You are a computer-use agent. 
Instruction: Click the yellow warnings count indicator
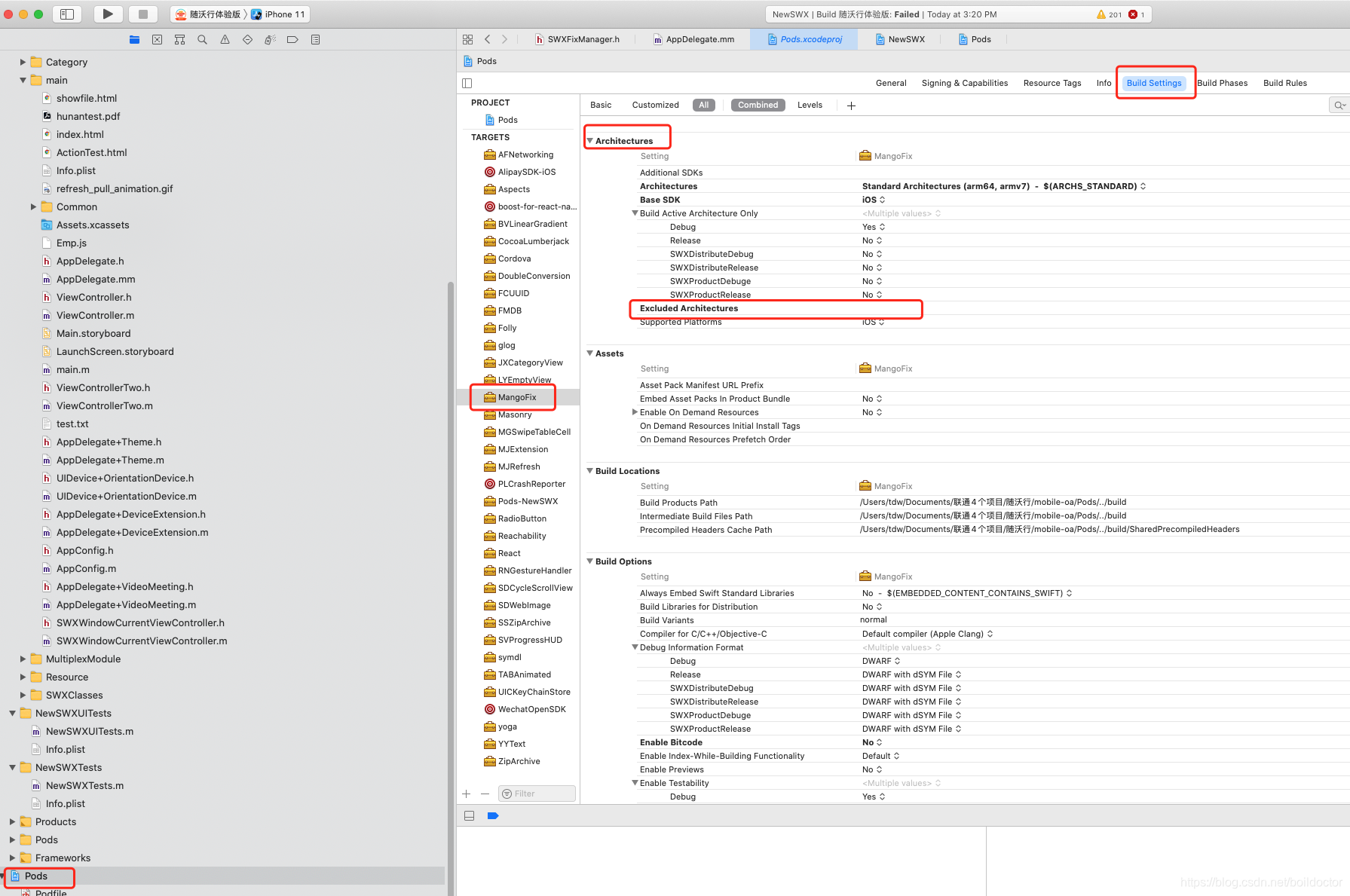coord(1110,14)
